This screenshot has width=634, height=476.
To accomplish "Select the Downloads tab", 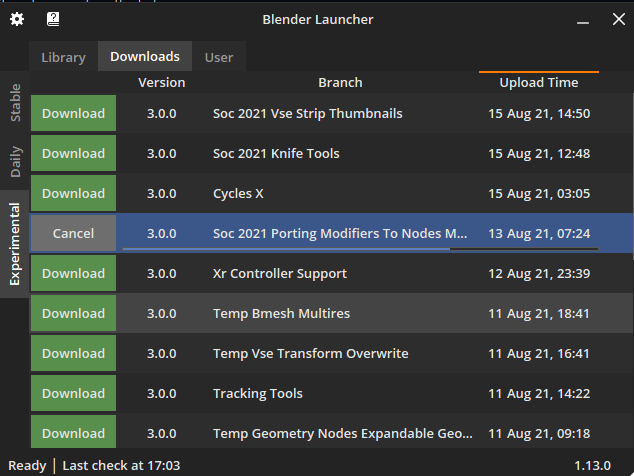I will point(145,57).
